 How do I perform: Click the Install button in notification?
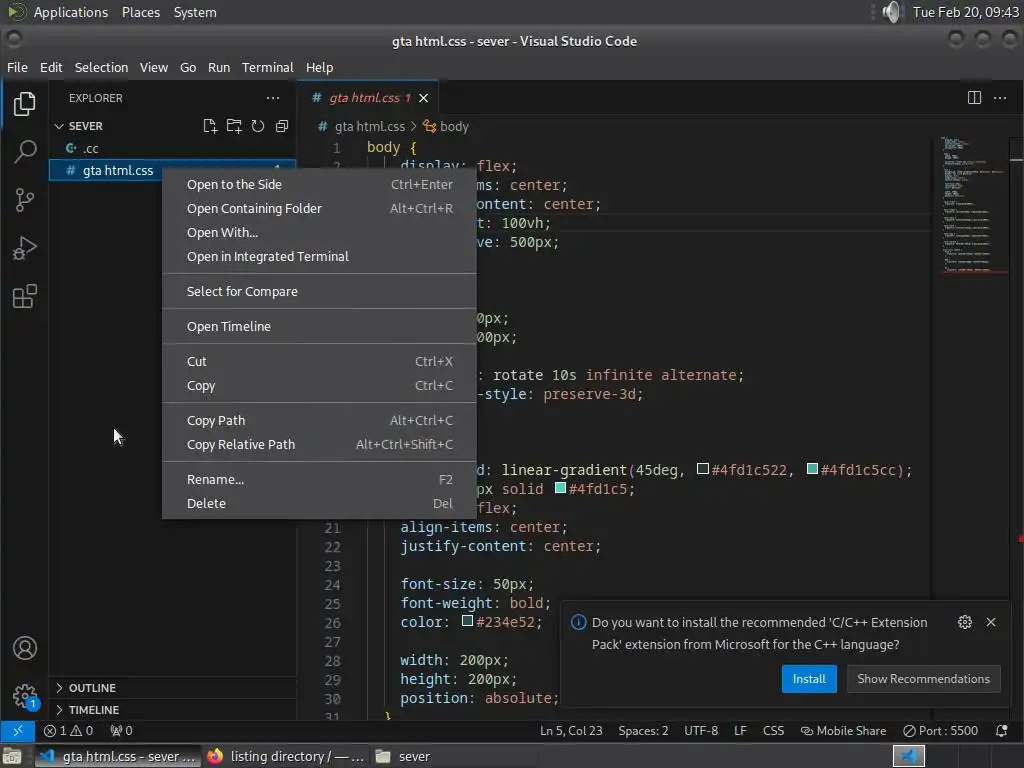(809, 679)
